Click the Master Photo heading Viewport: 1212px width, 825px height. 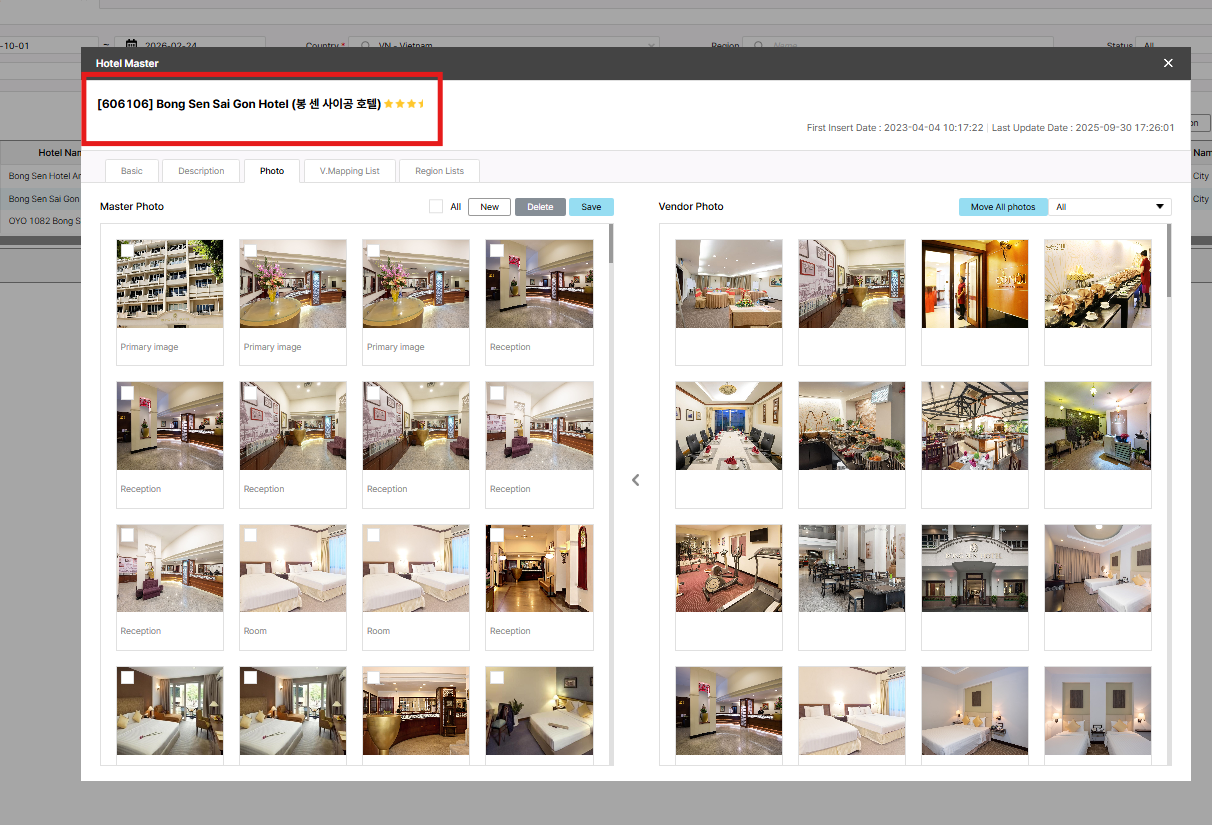pos(132,207)
